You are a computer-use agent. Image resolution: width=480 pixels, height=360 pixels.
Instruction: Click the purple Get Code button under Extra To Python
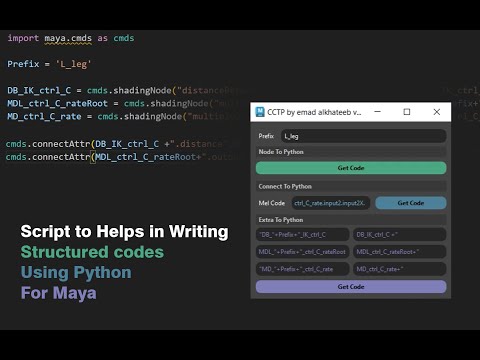(x=351, y=287)
